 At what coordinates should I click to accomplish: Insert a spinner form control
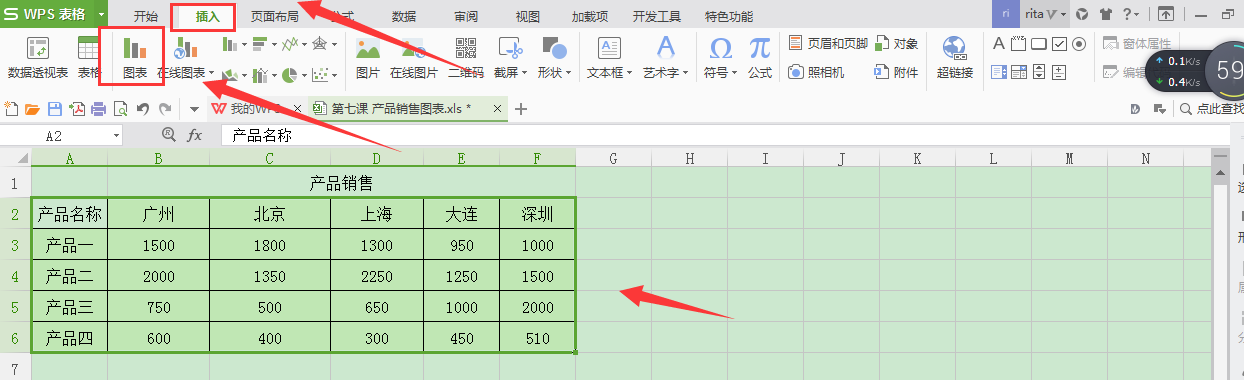tap(1059, 72)
